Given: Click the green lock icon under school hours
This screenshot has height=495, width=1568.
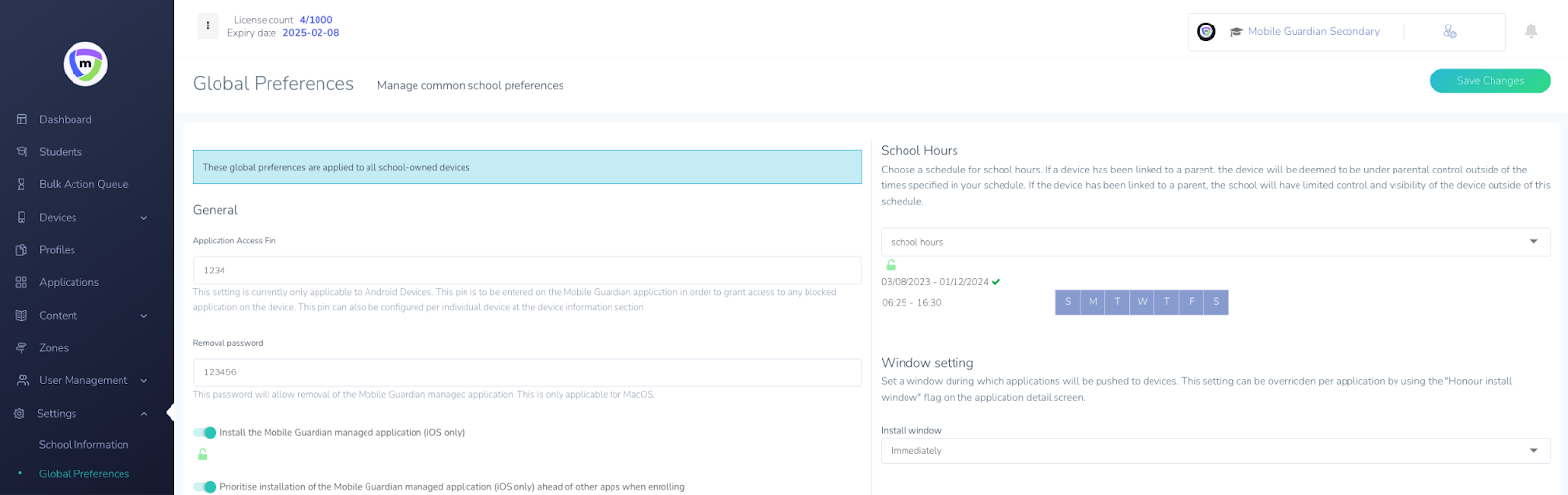Looking at the screenshot, I should pyautogui.click(x=891, y=265).
